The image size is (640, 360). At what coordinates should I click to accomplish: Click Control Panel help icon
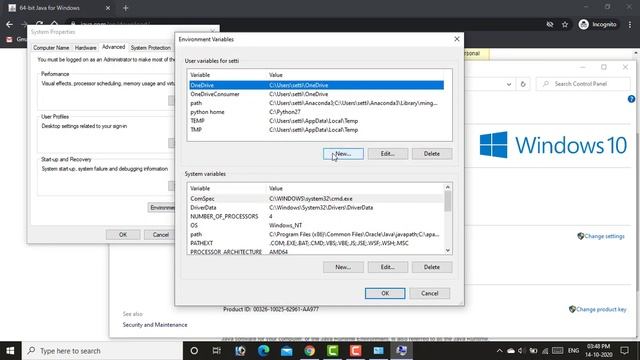point(631,99)
